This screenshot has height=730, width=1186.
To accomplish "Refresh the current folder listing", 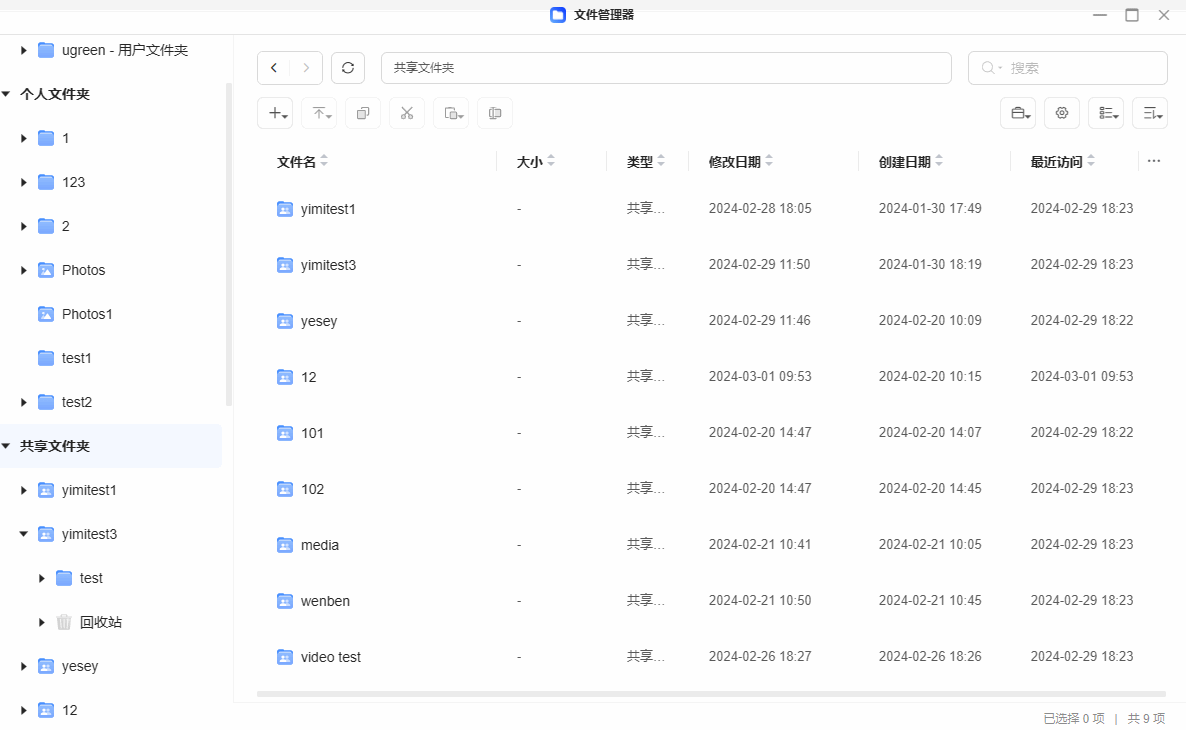I will click(x=348, y=68).
